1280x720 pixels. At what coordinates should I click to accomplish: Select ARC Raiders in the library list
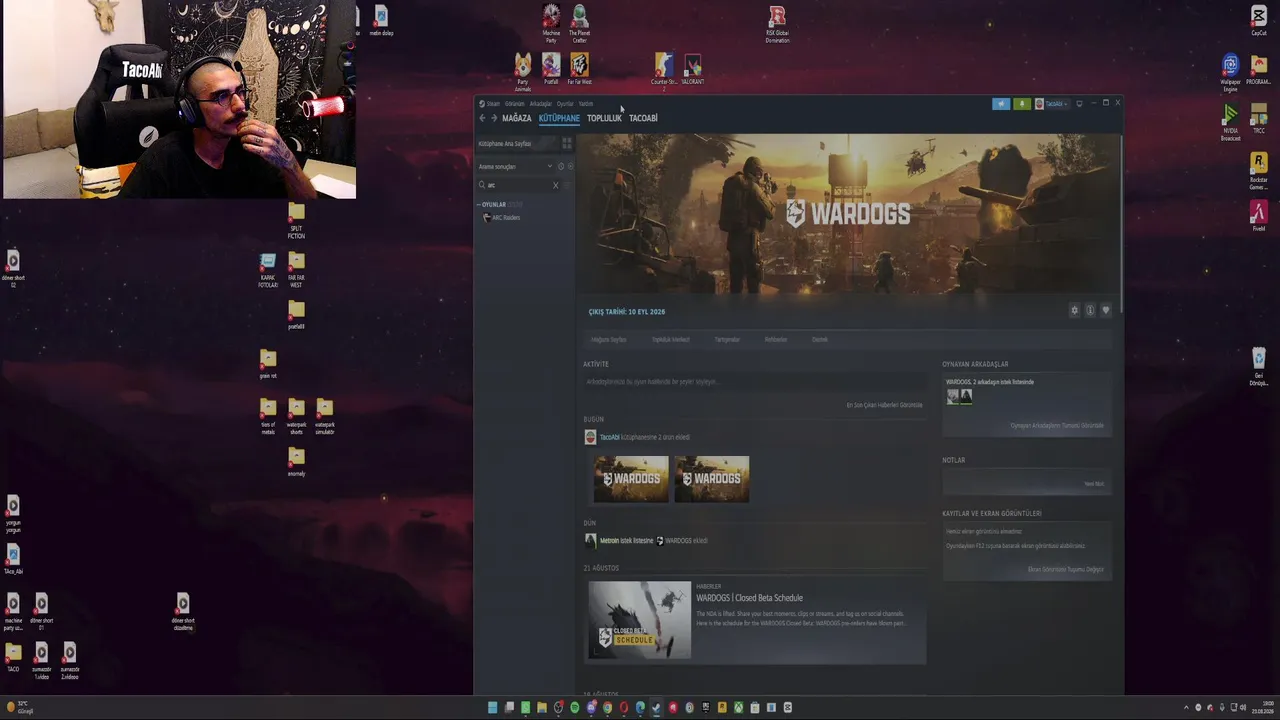(506, 218)
